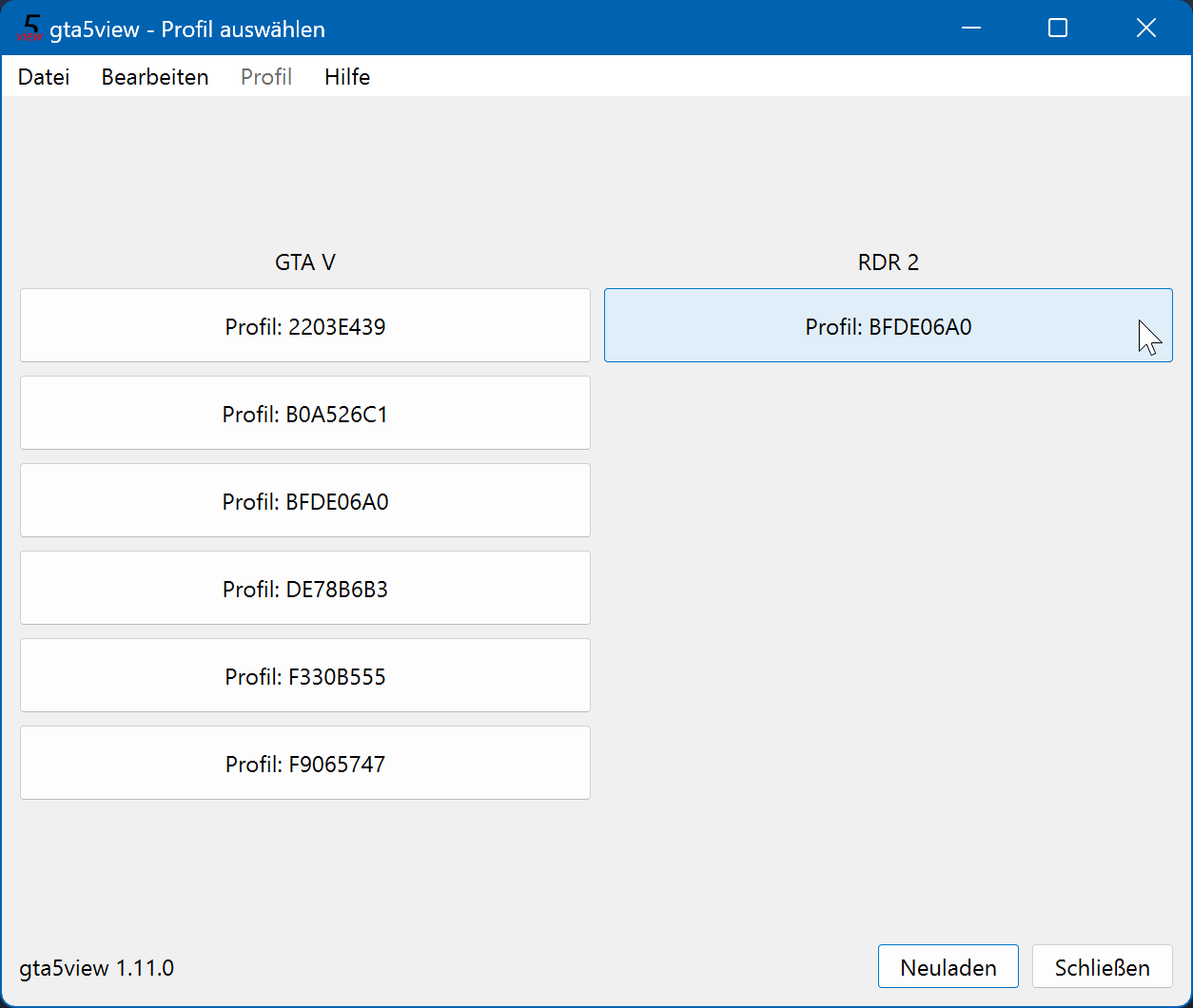Click the gta5view 1.11.0 version label
This screenshot has height=1008, width=1193.
[x=97, y=968]
